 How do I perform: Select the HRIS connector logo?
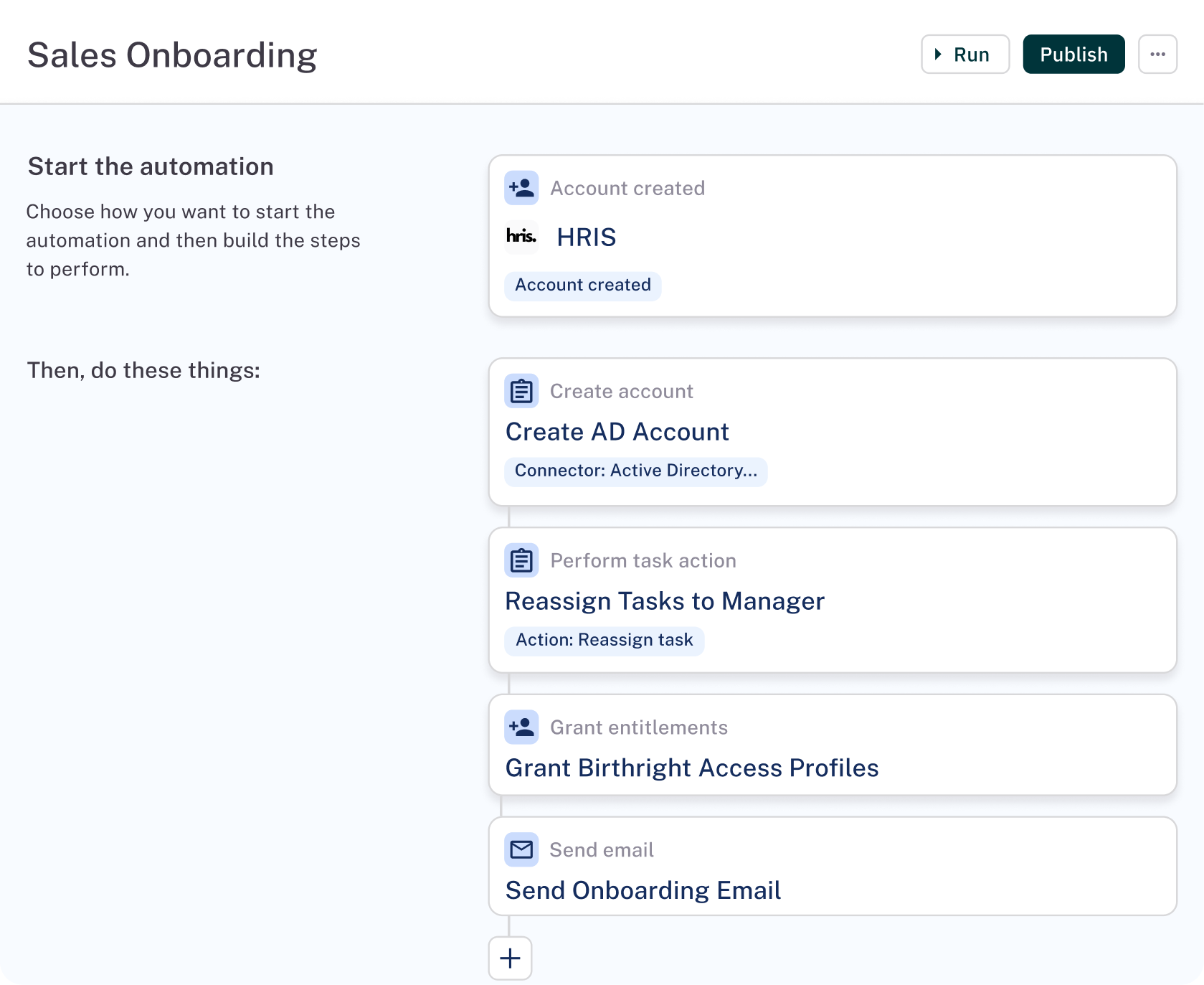click(x=521, y=237)
